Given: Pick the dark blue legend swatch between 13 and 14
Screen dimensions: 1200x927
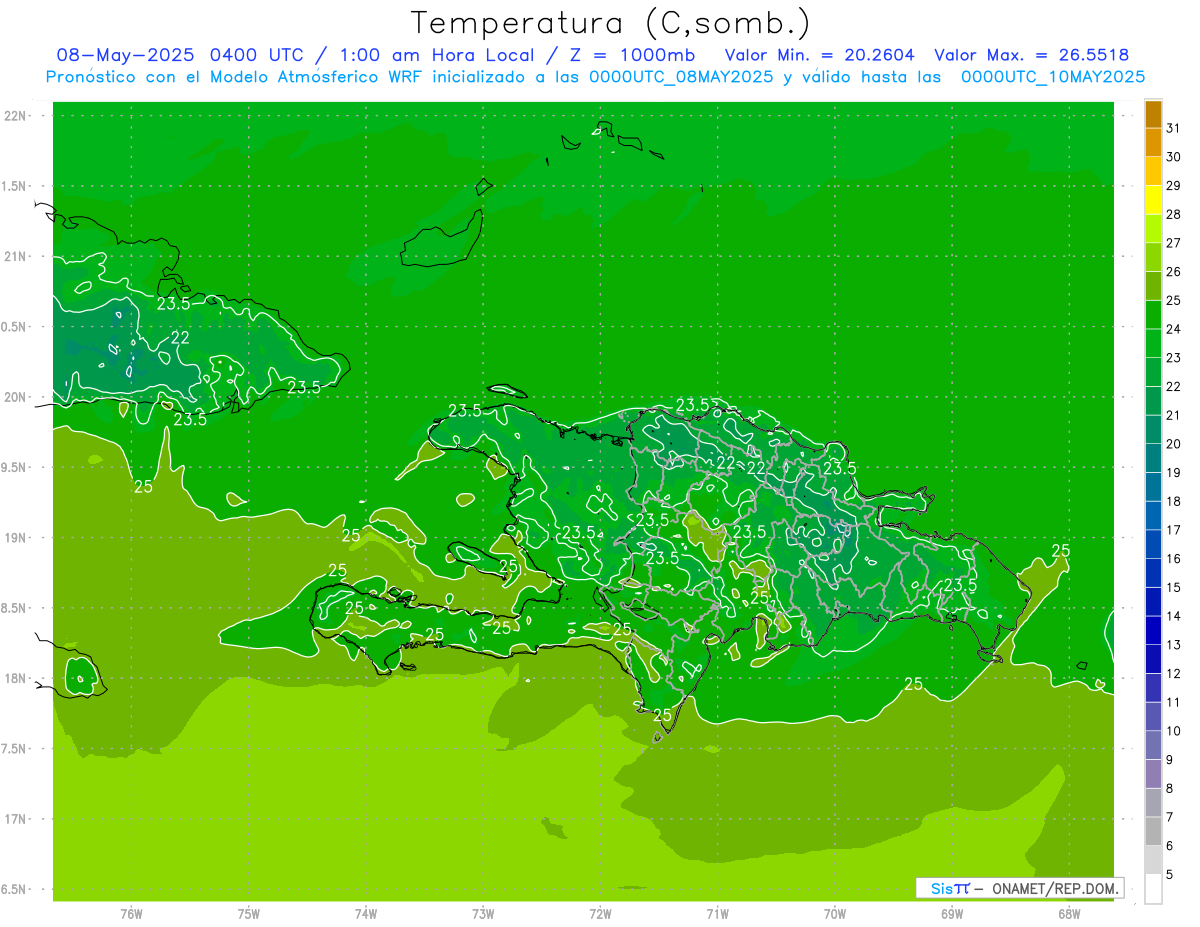Looking at the screenshot, I should click(x=1153, y=630).
